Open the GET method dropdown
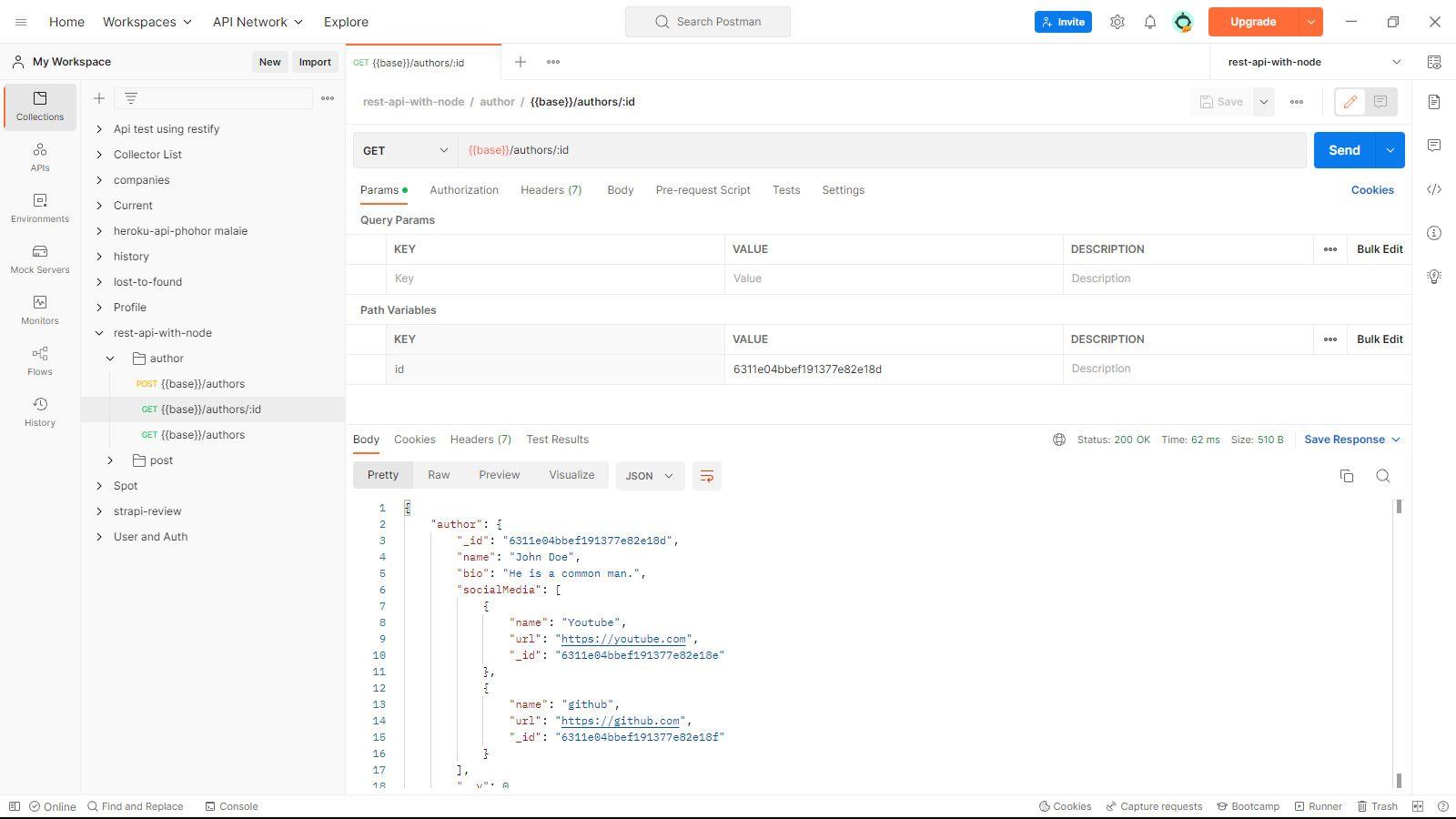 coord(405,150)
